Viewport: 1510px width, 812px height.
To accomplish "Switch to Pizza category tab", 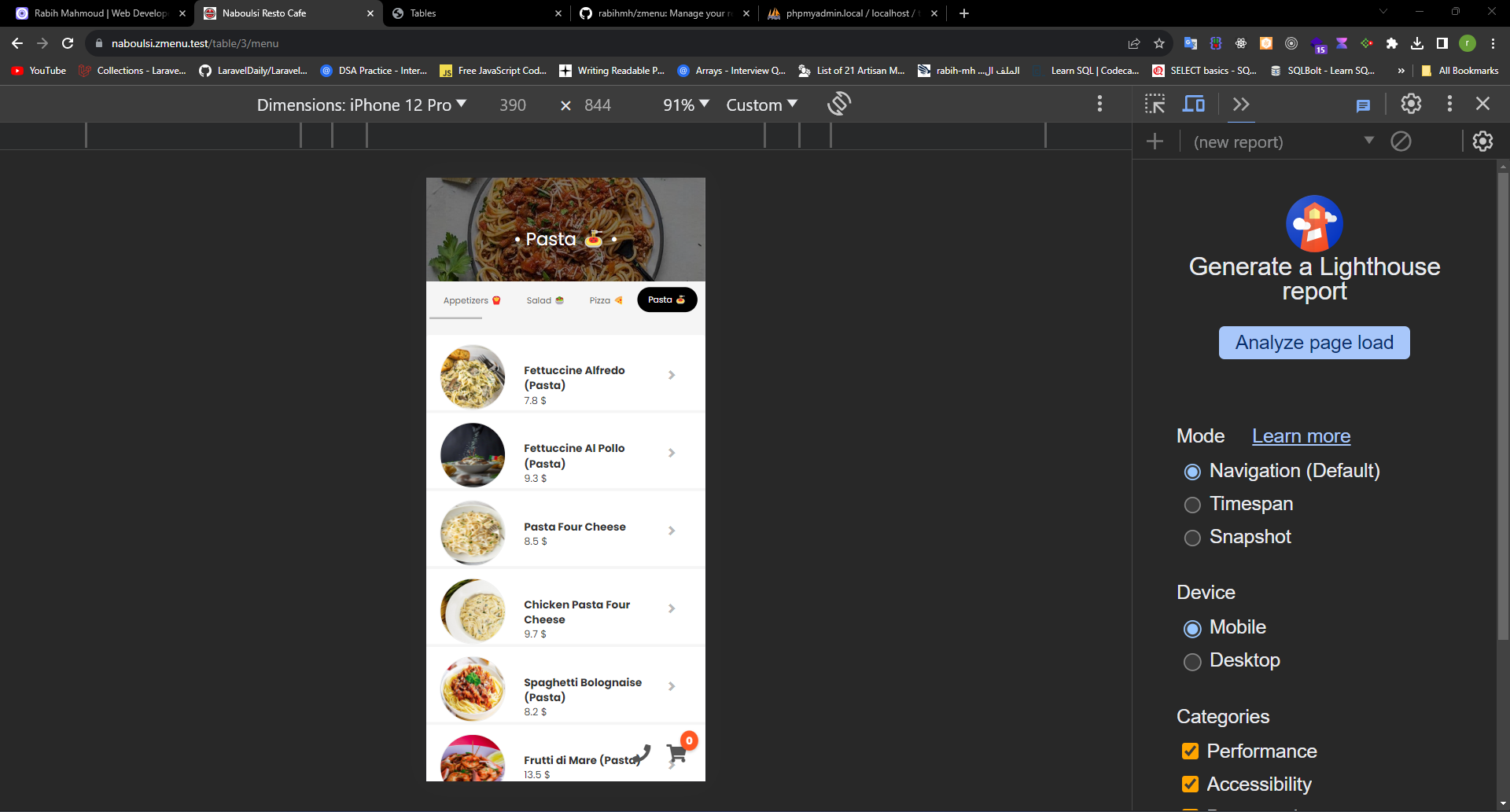I will click(606, 300).
